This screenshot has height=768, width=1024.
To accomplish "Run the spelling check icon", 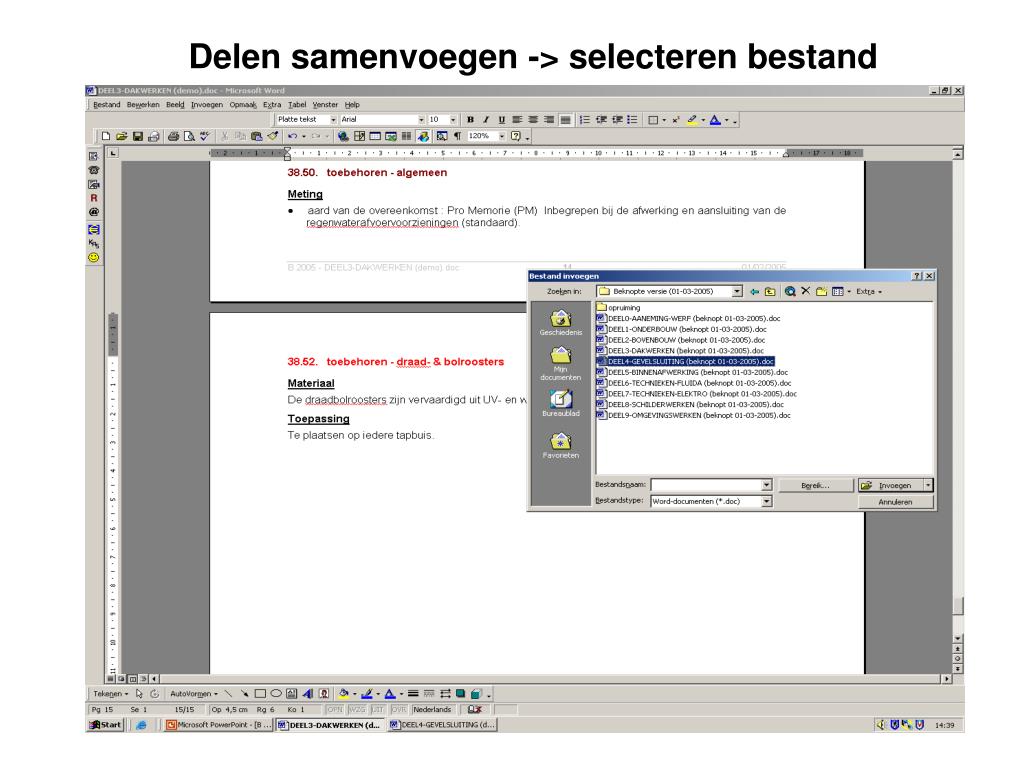I will point(204,136).
